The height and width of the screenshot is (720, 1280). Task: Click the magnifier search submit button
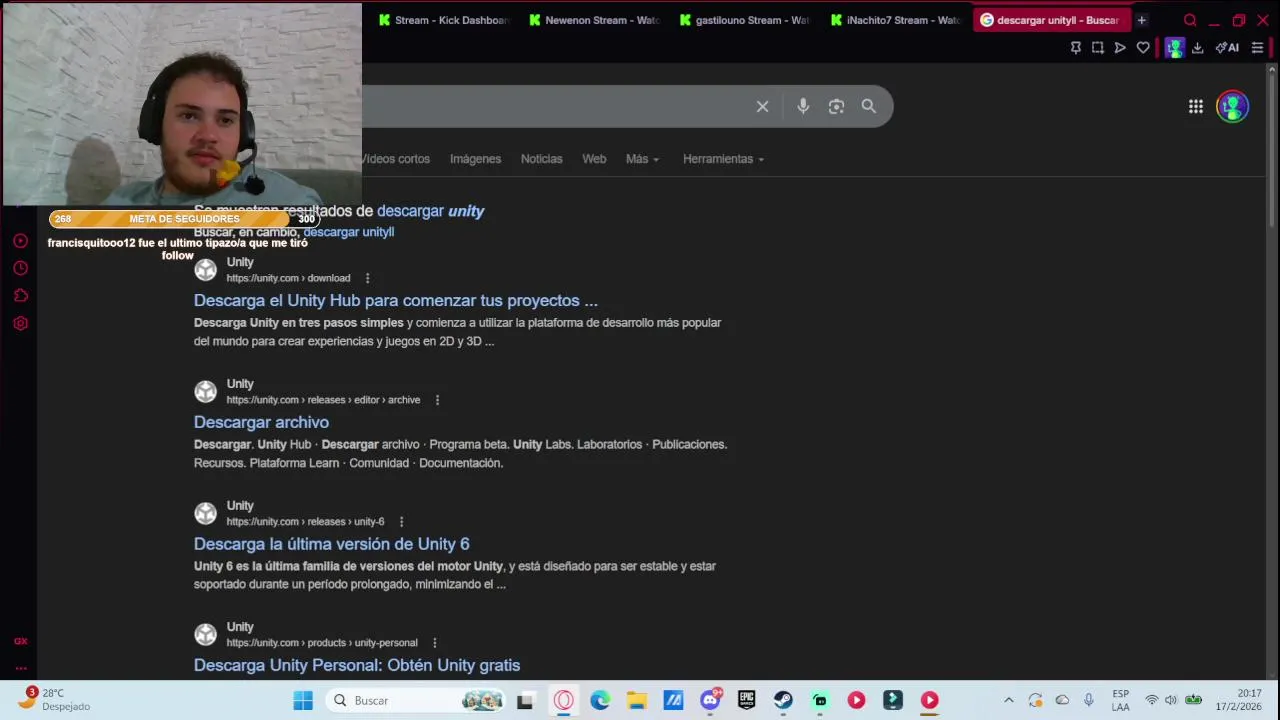(x=869, y=106)
